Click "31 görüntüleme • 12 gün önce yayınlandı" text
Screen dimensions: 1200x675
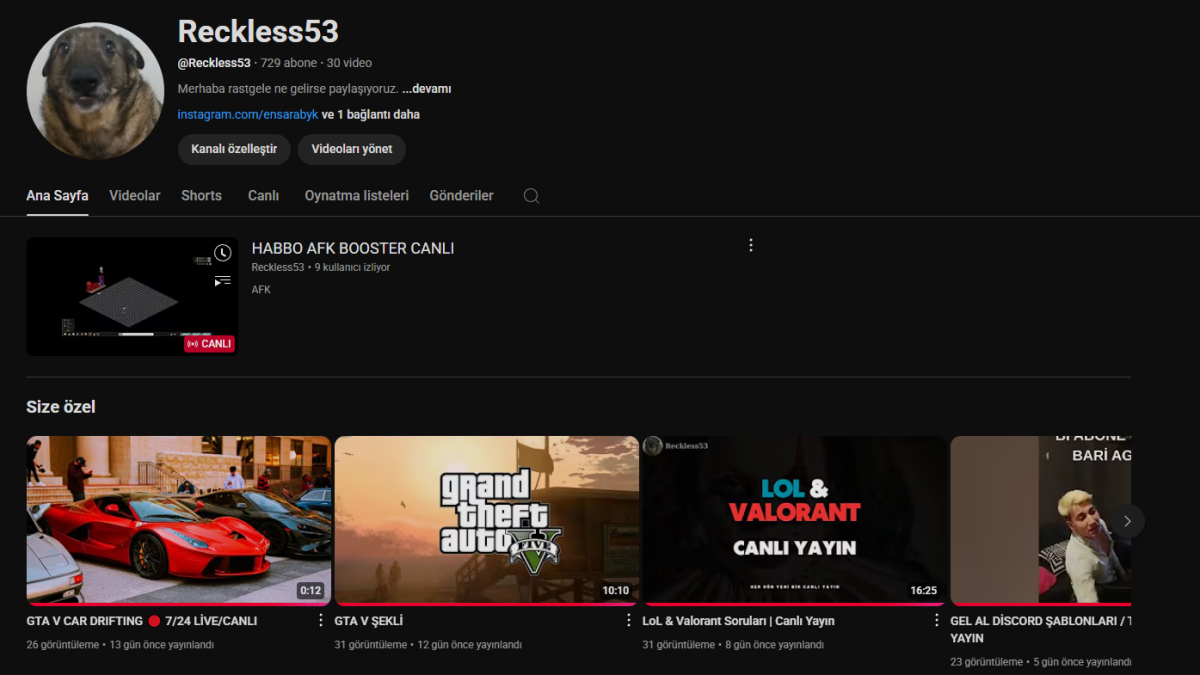[x=428, y=645]
